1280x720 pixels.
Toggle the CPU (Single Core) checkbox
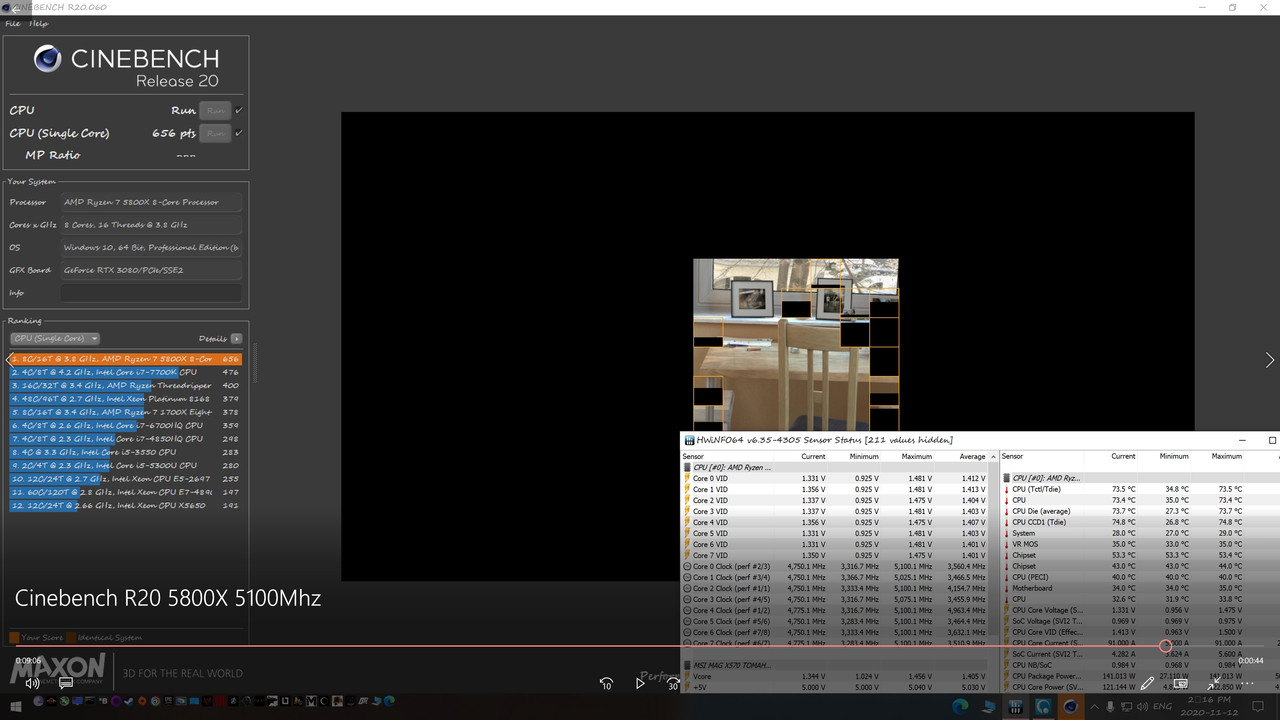point(239,132)
